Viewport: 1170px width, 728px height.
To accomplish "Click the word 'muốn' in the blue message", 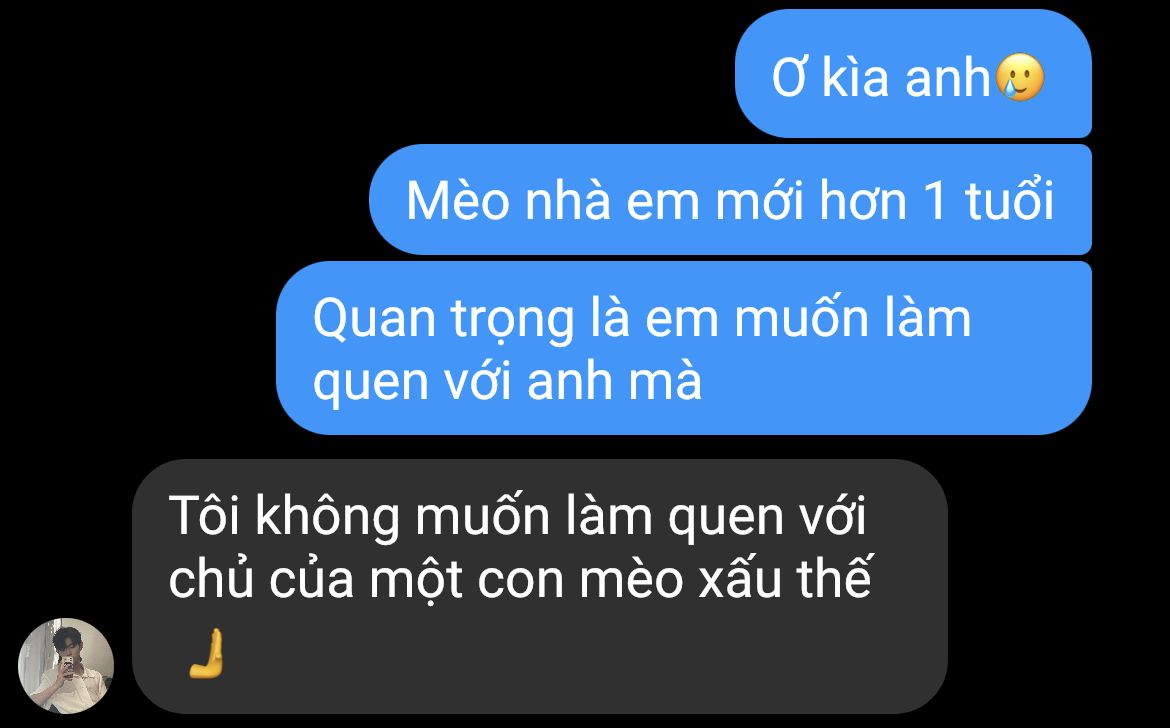I will [801, 319].
